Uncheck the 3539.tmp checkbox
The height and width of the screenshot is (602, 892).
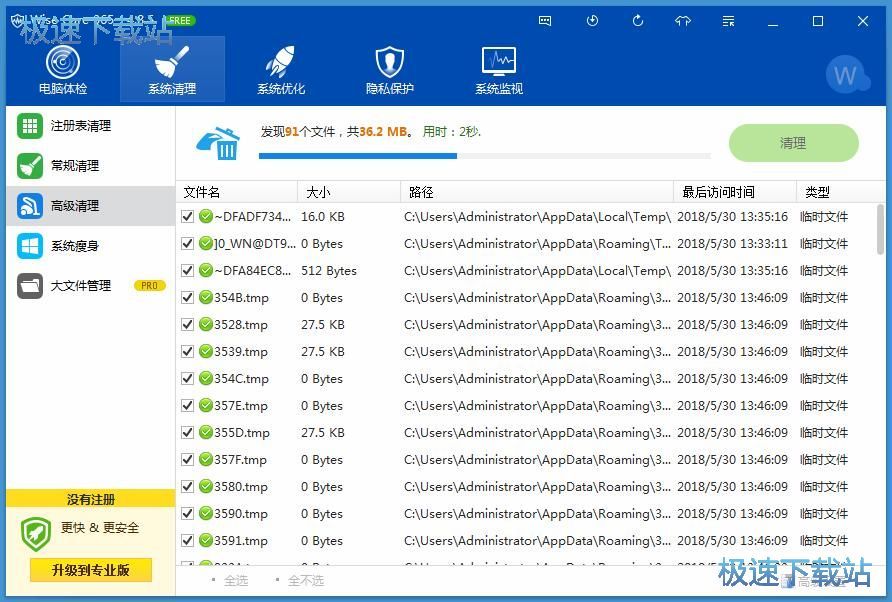[187, 352]
